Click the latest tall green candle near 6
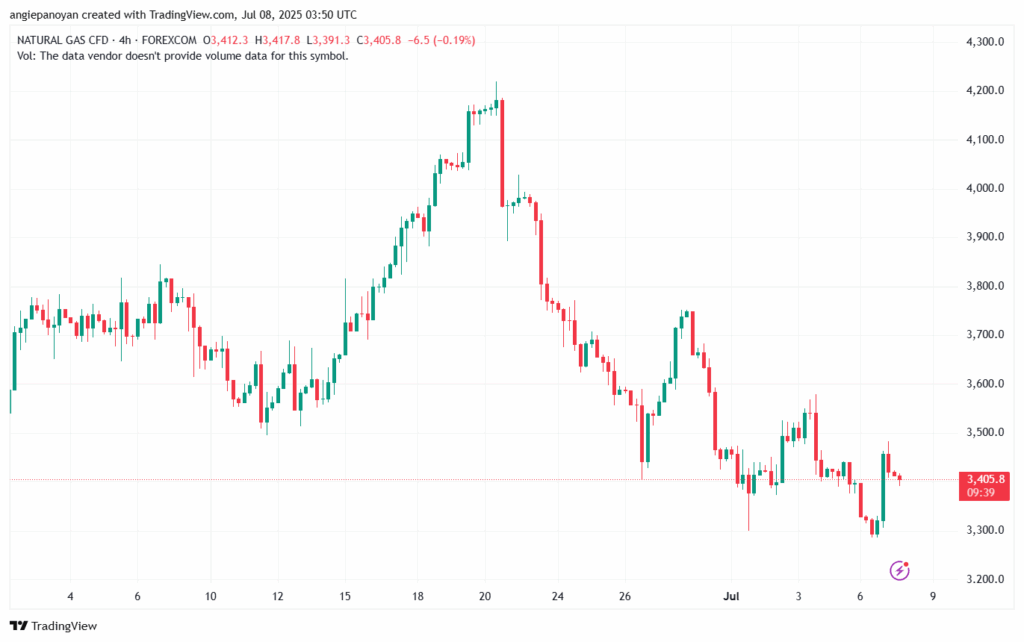 pos(883,487)
